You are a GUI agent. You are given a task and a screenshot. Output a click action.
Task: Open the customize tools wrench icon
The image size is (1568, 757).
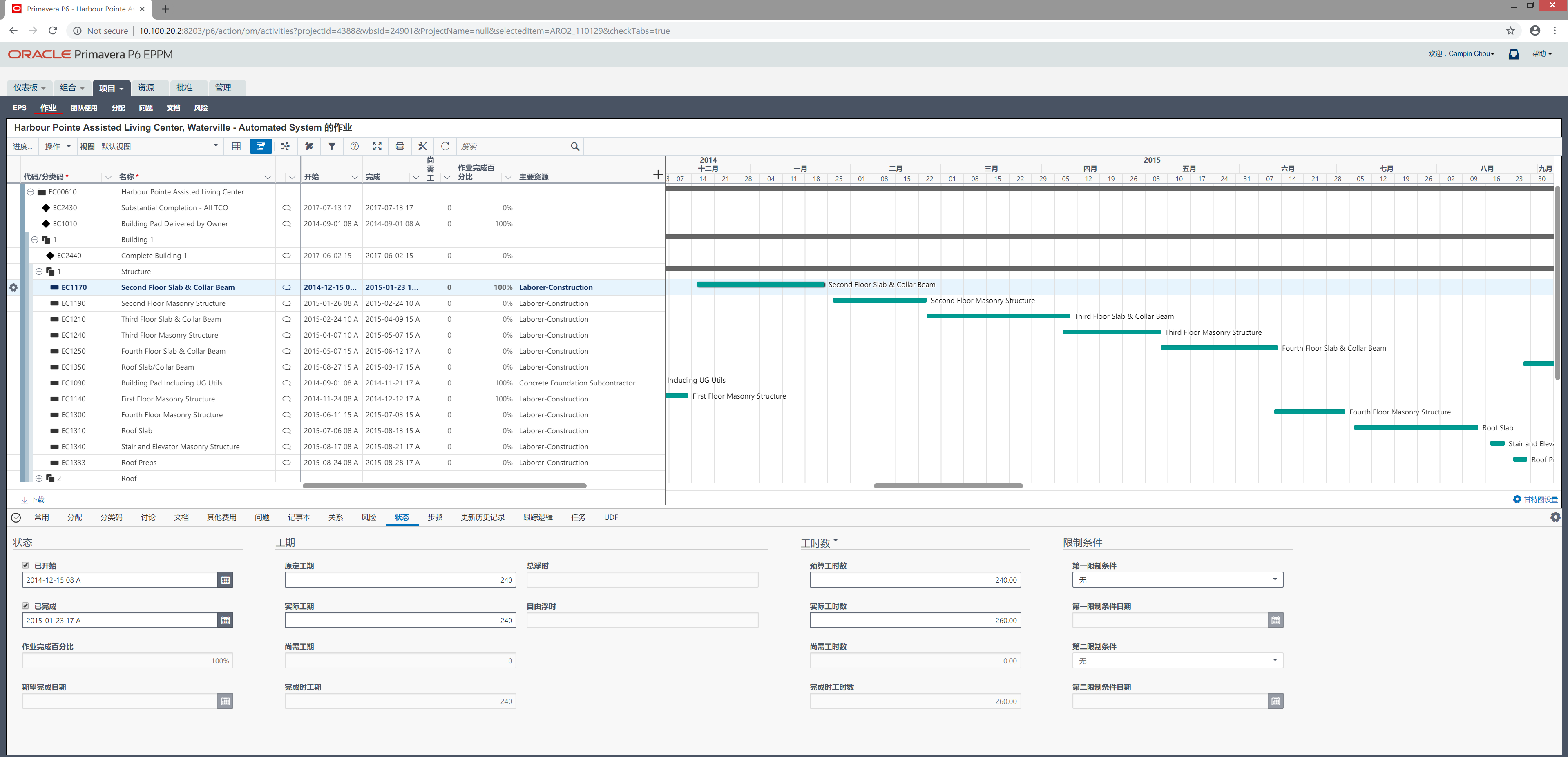tap(422, 146)
